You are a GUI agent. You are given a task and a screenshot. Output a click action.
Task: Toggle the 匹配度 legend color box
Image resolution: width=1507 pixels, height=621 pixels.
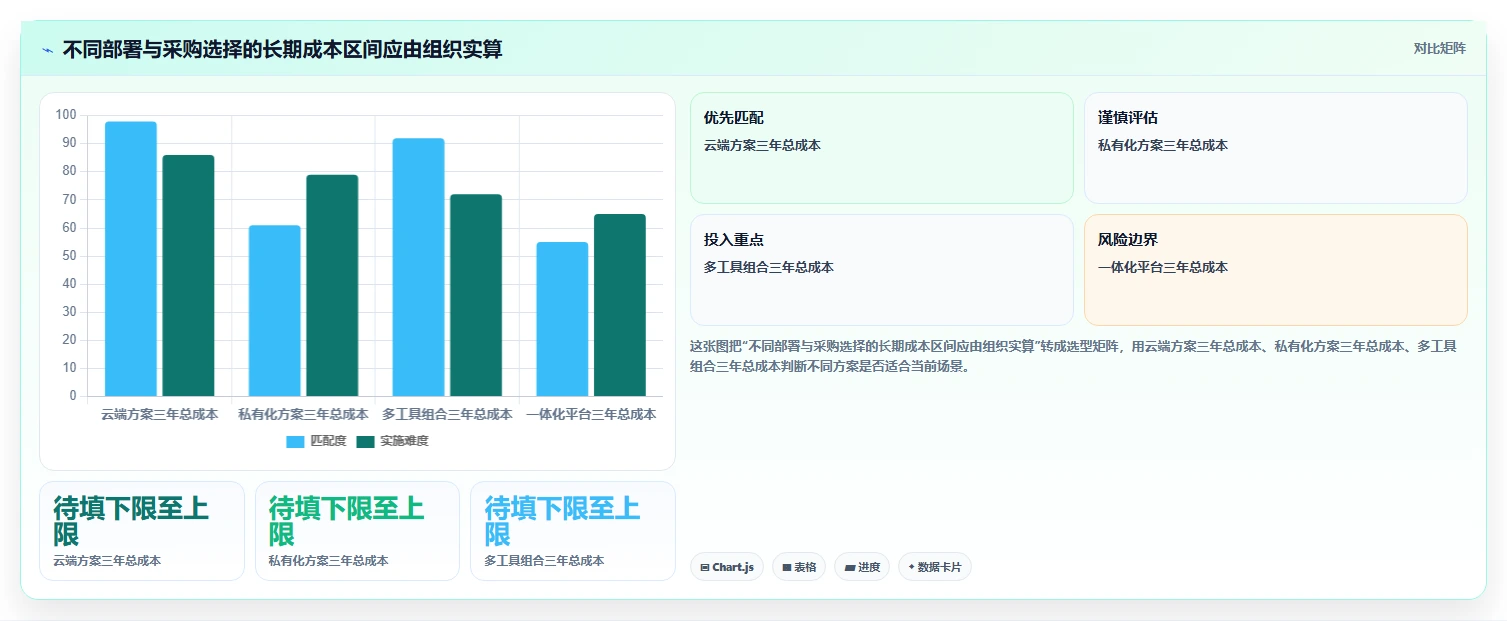[x=295, y=442]
